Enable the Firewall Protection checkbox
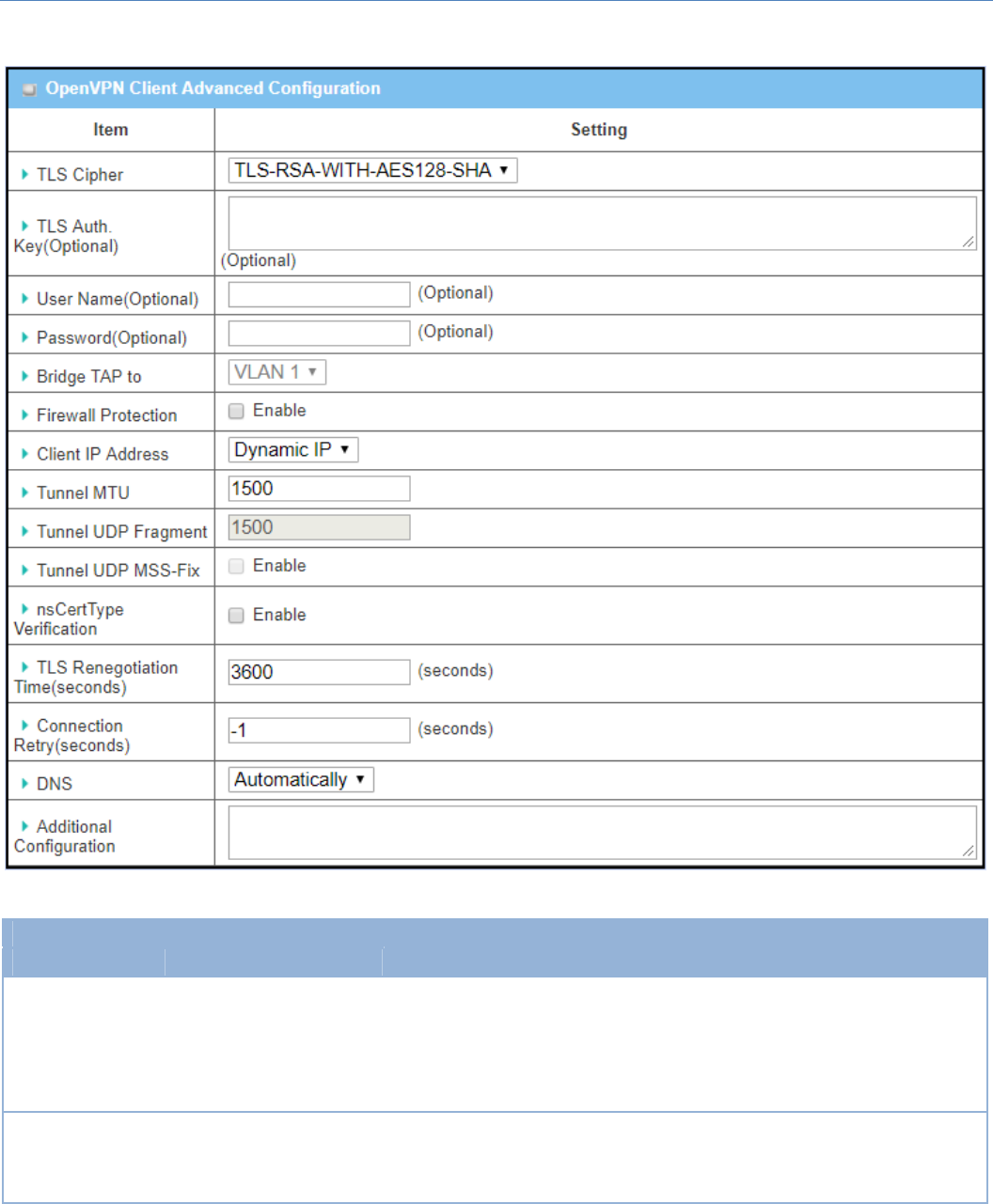 coord(237,411)
